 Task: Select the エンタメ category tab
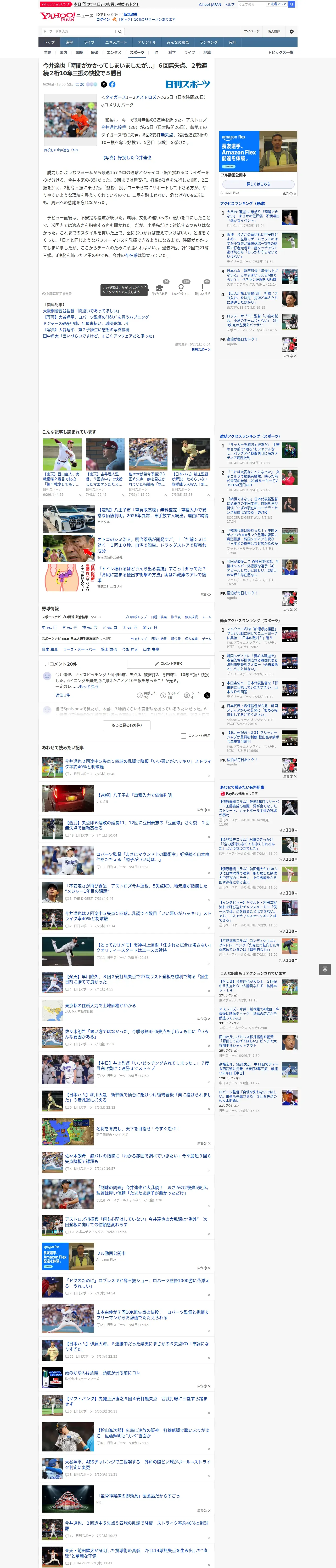click(x=114, y=52)
